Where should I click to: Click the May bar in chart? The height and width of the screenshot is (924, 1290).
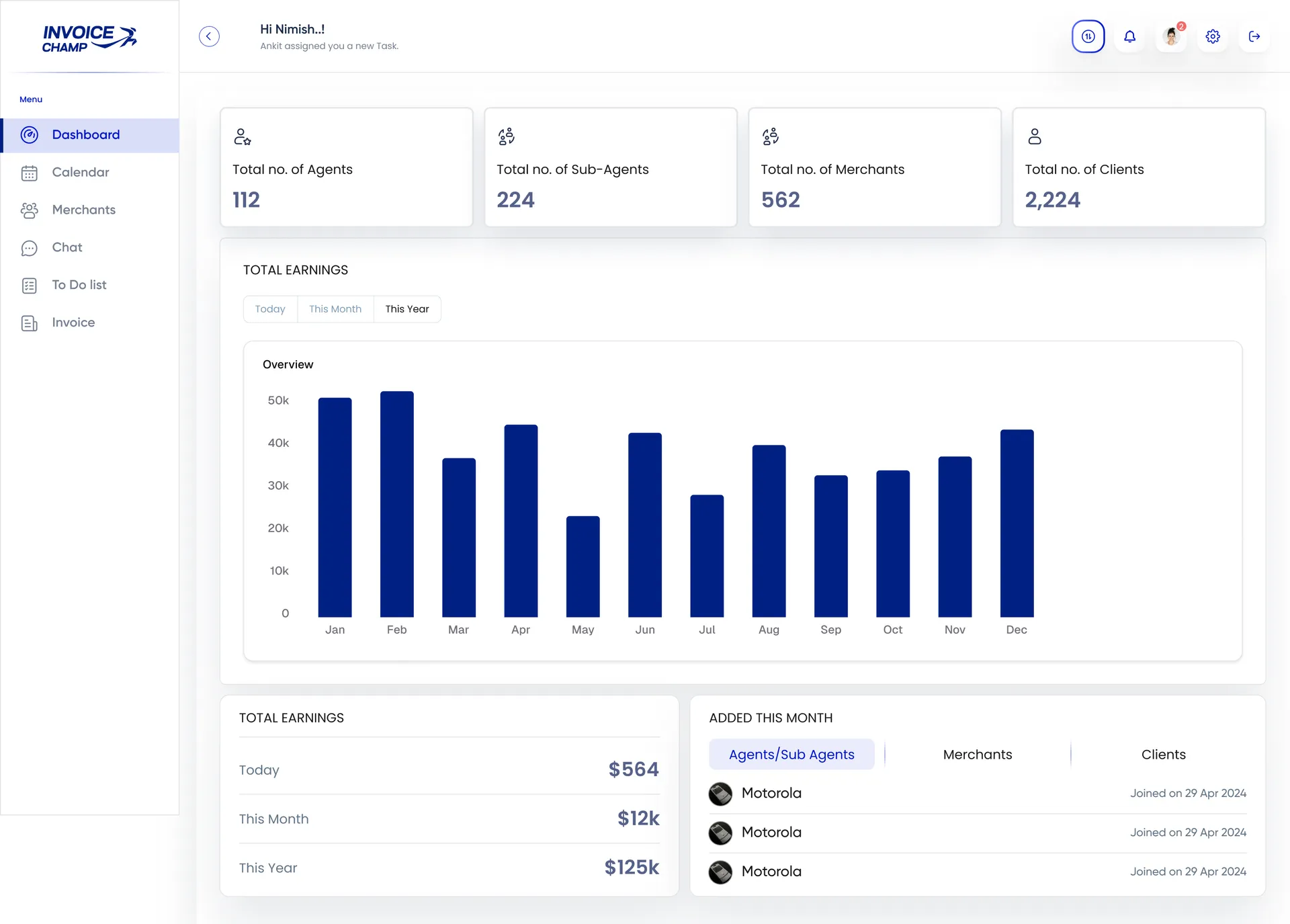[583, 566]
